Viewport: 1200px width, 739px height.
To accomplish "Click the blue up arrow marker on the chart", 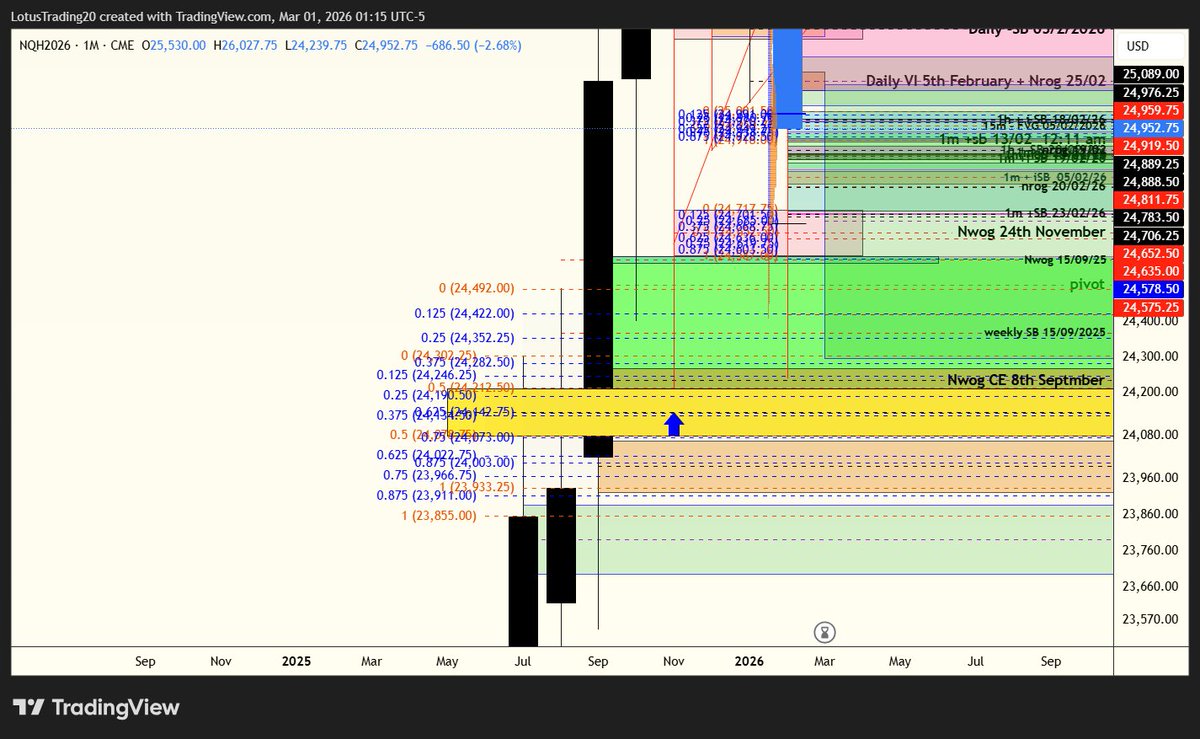I will pos(674,423).
